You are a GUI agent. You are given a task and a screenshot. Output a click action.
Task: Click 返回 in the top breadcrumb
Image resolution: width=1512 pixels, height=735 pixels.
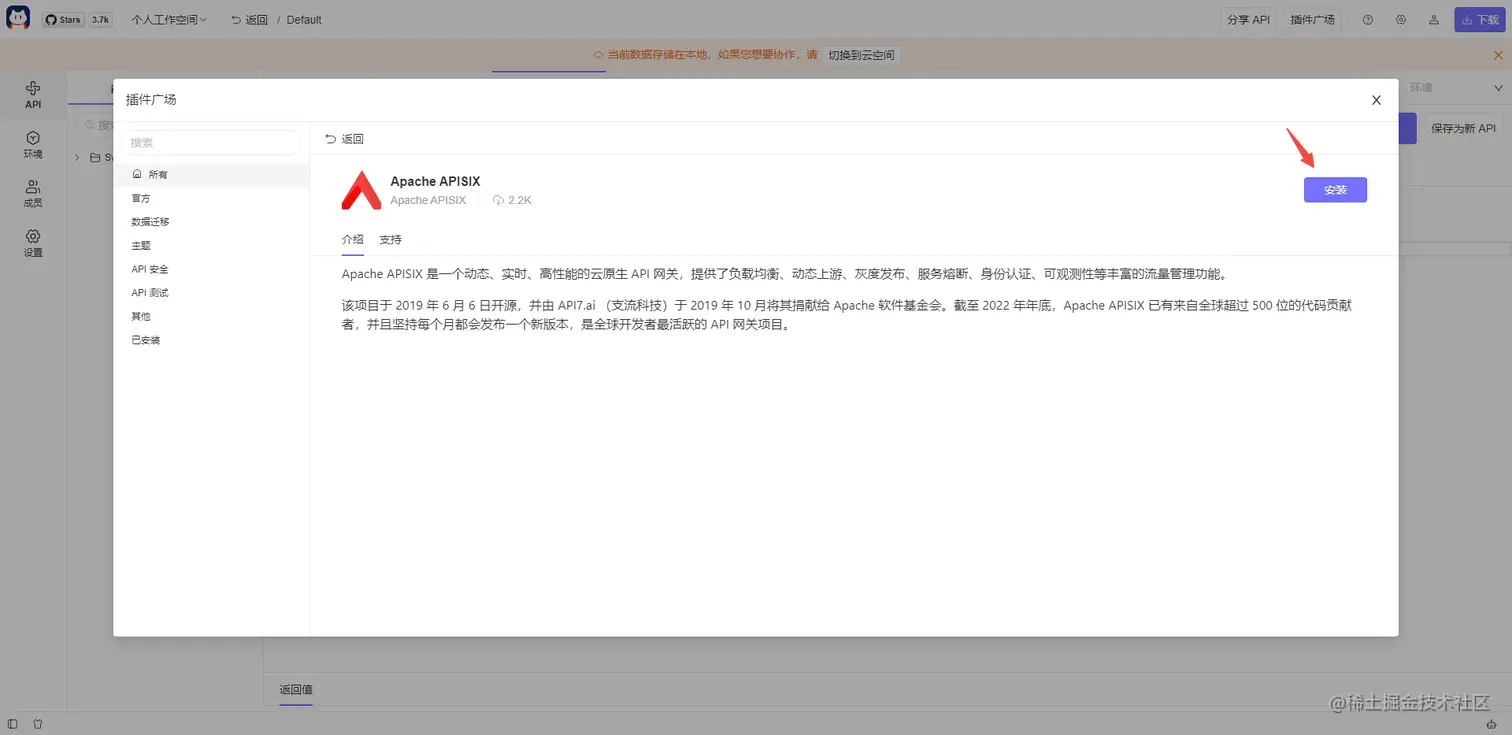[x=249, y=19]
